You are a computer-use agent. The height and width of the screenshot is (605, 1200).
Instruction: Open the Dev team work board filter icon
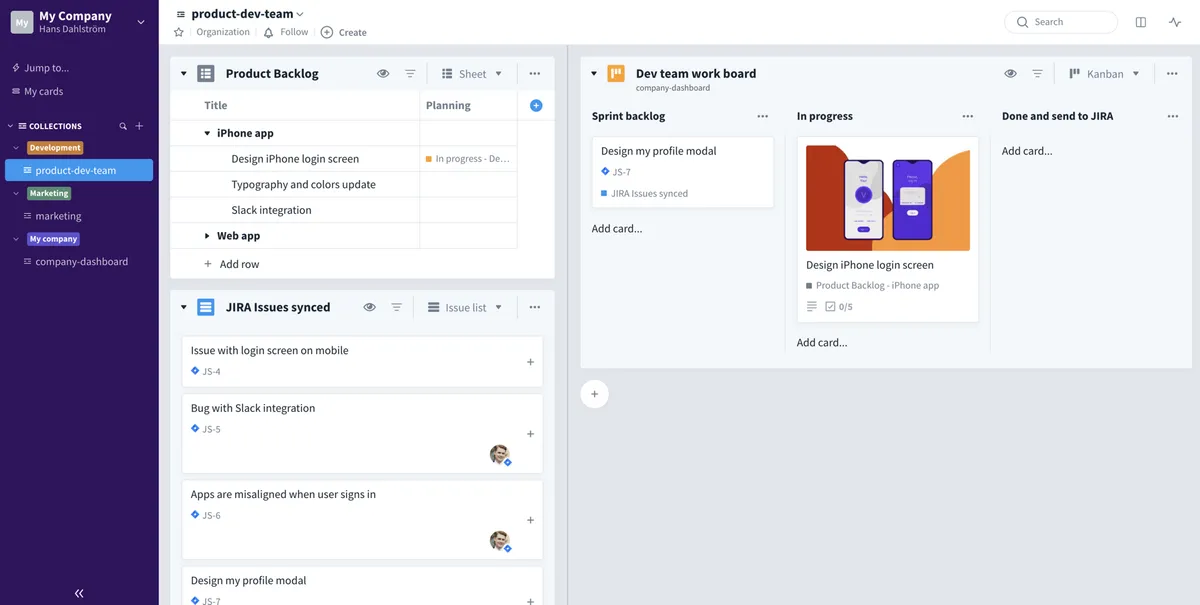point(1037,74)
